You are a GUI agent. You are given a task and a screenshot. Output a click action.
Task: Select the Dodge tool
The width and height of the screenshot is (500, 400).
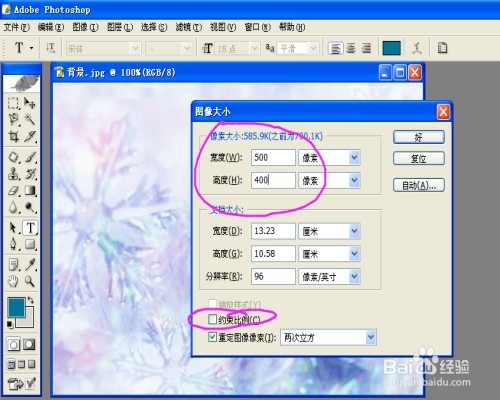(30, 207)
